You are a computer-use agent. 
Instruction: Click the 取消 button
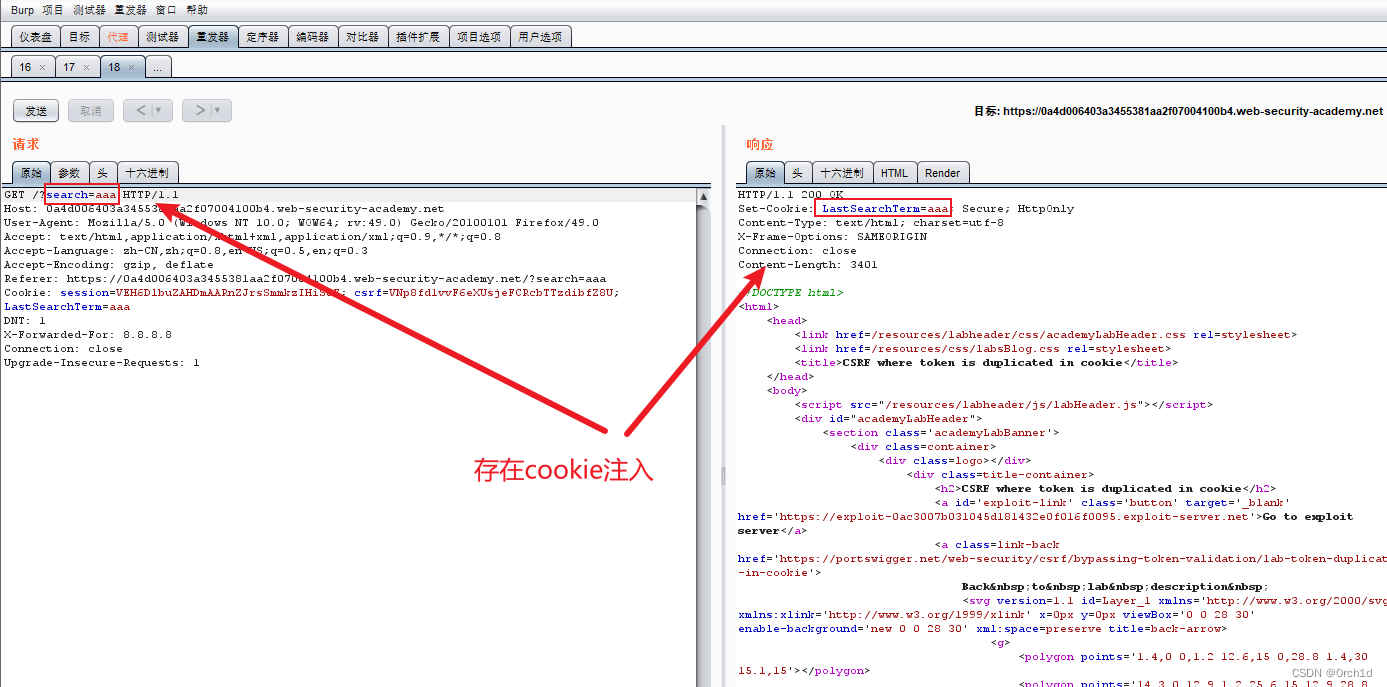[x=91, y=111]
